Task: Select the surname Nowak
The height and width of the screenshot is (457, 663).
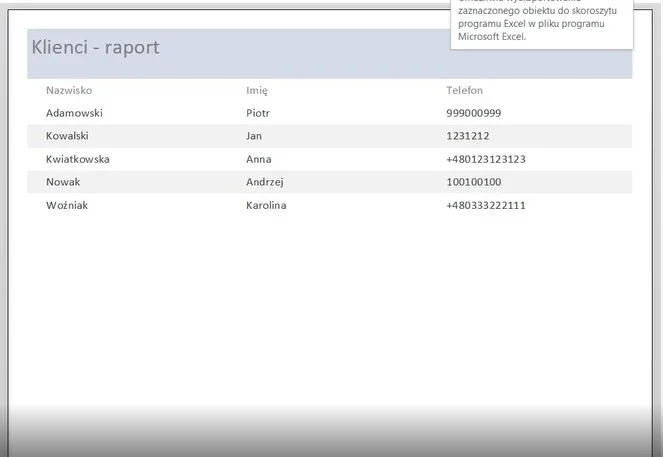Action: point(63,182)
